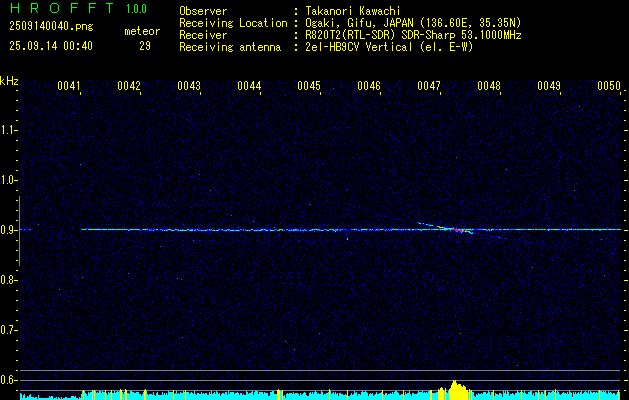629x400 pixels.
Task: Click the file name 2509140040.png
Action: pyautogui.click(x=51, y=27)
